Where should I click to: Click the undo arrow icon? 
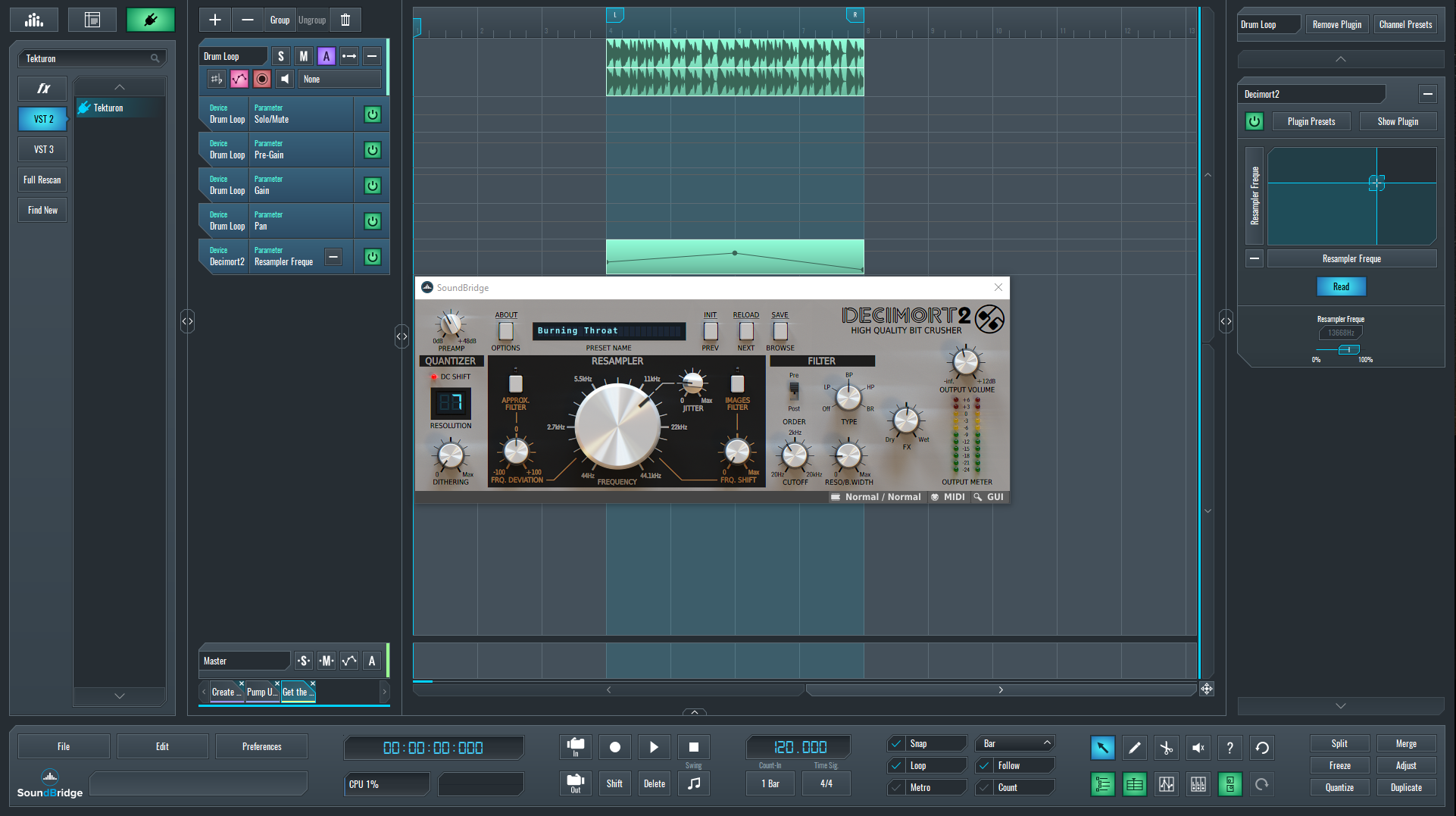pyautogui.click(x=1262, y=748)
